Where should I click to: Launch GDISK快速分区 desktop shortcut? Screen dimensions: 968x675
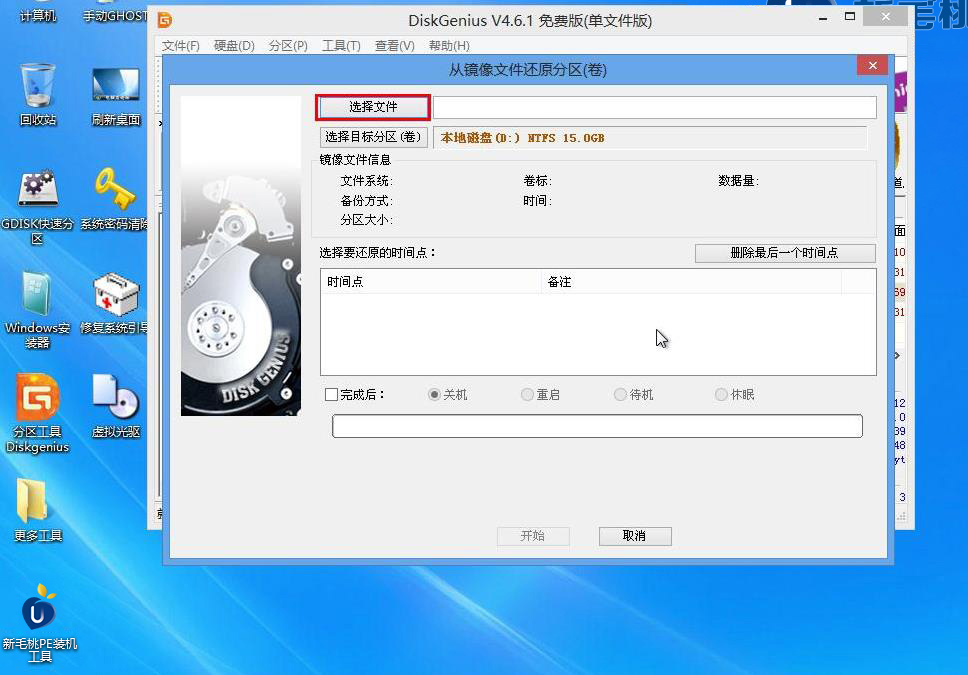point(38,206)
